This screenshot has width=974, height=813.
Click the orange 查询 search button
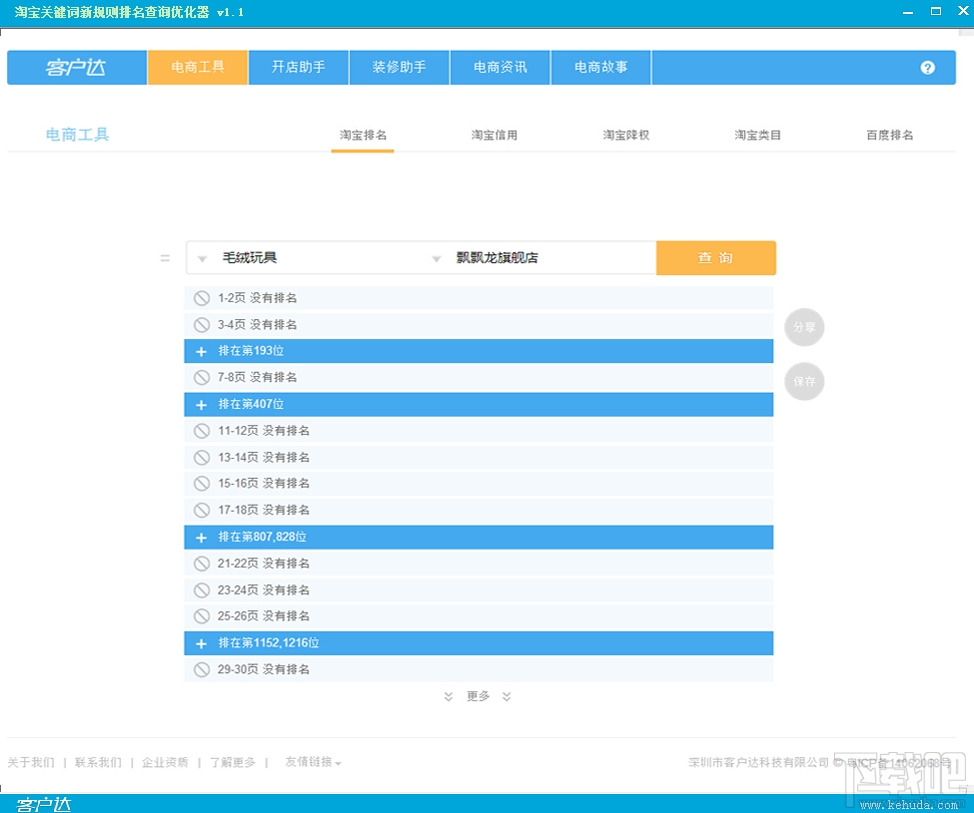[716, 258]
